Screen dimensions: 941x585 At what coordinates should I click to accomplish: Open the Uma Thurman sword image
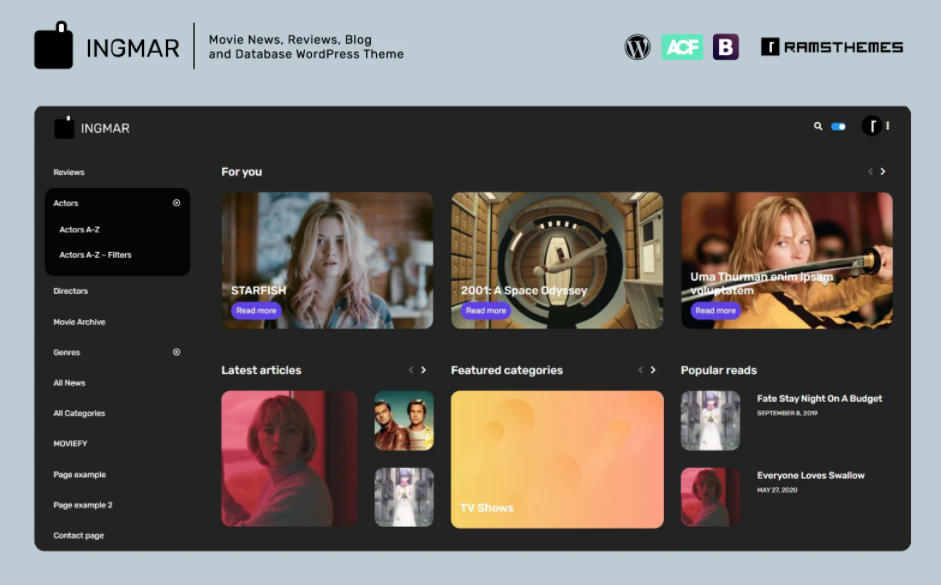(x=787, y=260)
